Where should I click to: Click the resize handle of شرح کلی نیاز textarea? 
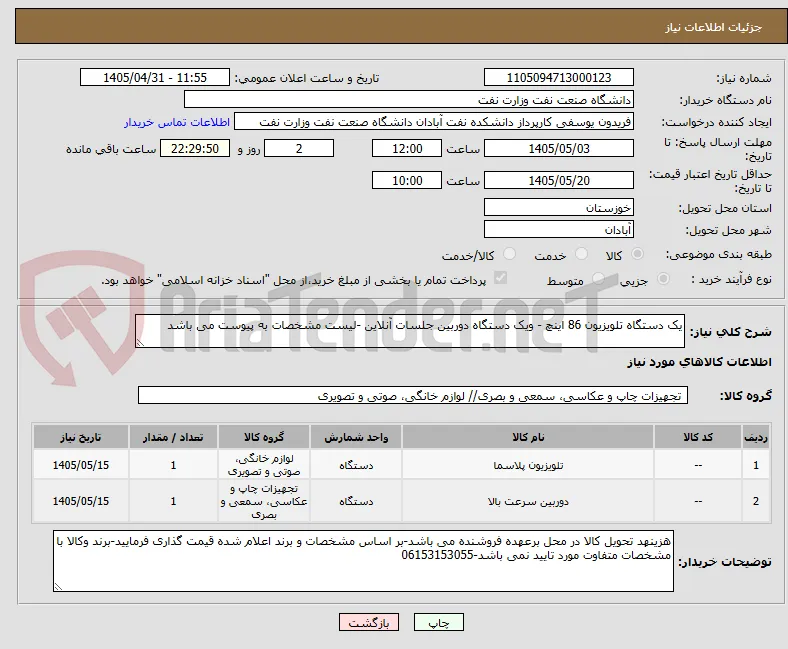(x=140, y=342)
